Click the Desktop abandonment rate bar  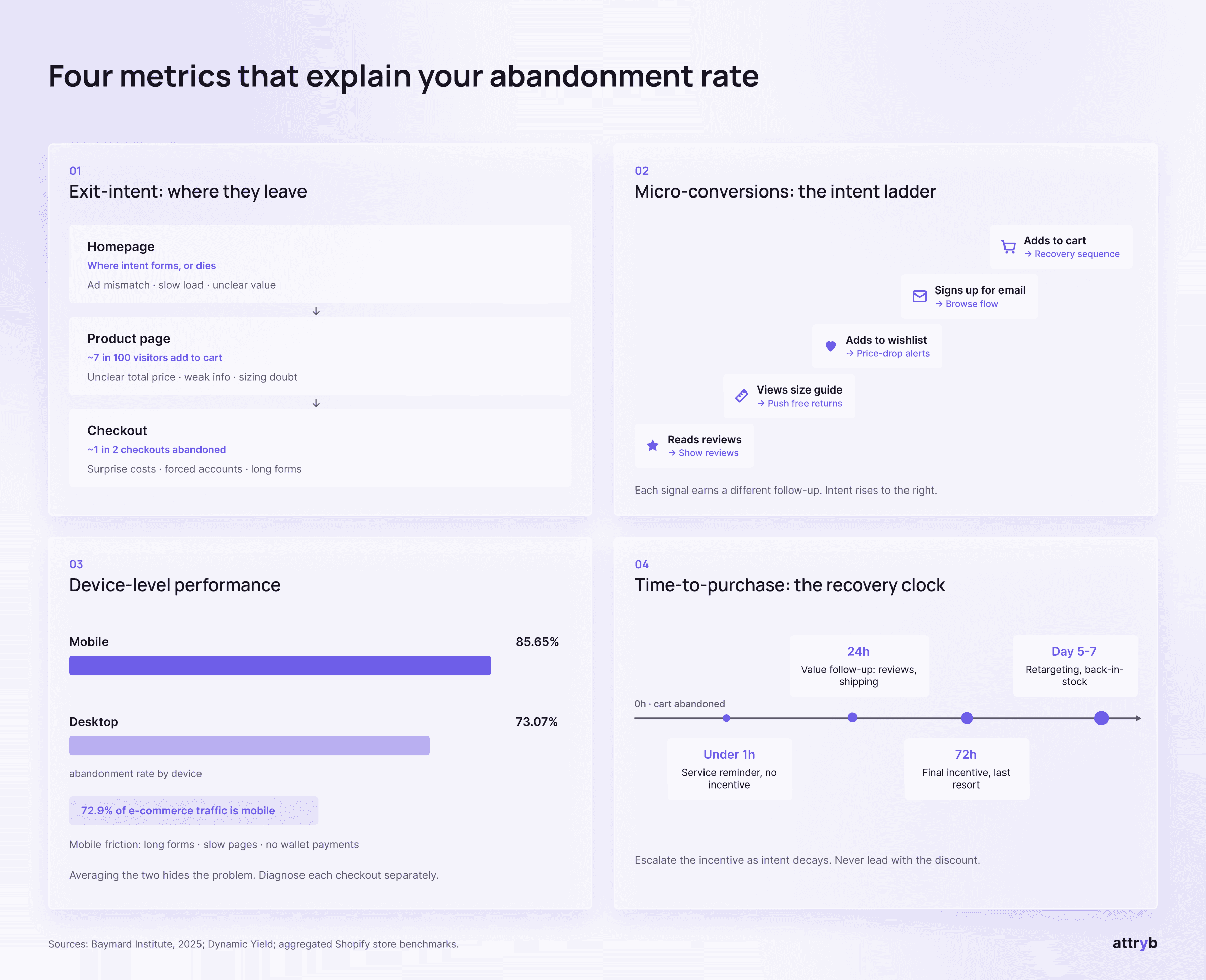tap(249, 745)
